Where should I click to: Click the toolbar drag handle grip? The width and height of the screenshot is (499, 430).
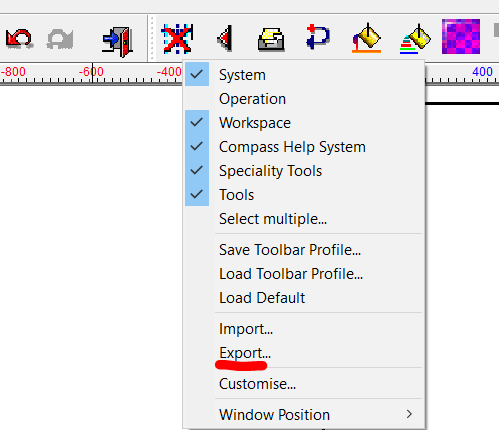click(152, 38)
